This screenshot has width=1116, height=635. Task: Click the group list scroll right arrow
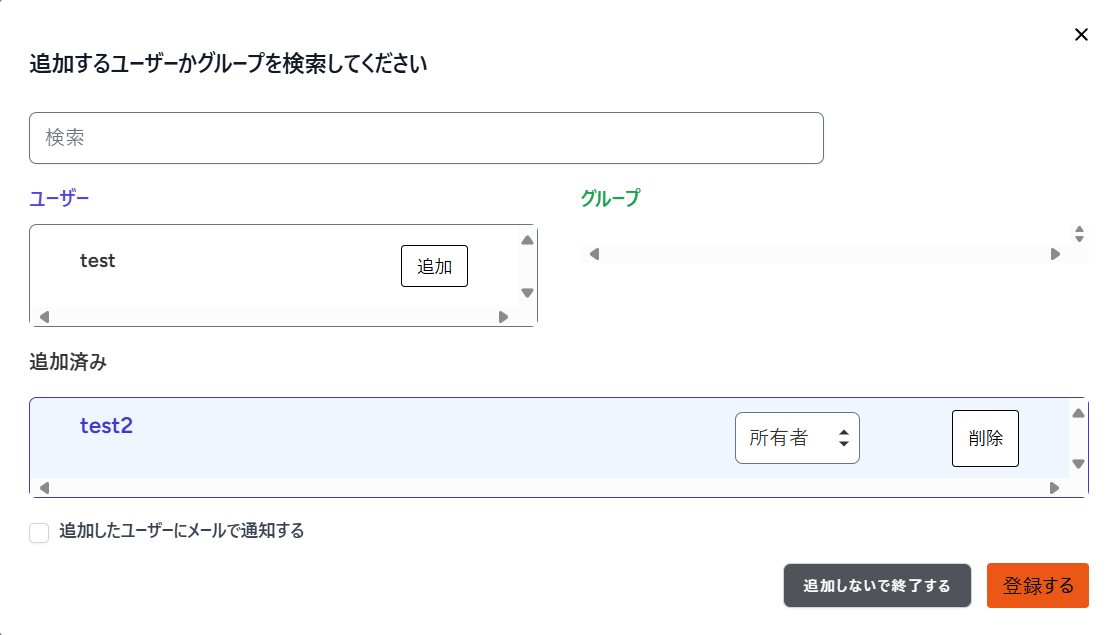coord(1055,254)
